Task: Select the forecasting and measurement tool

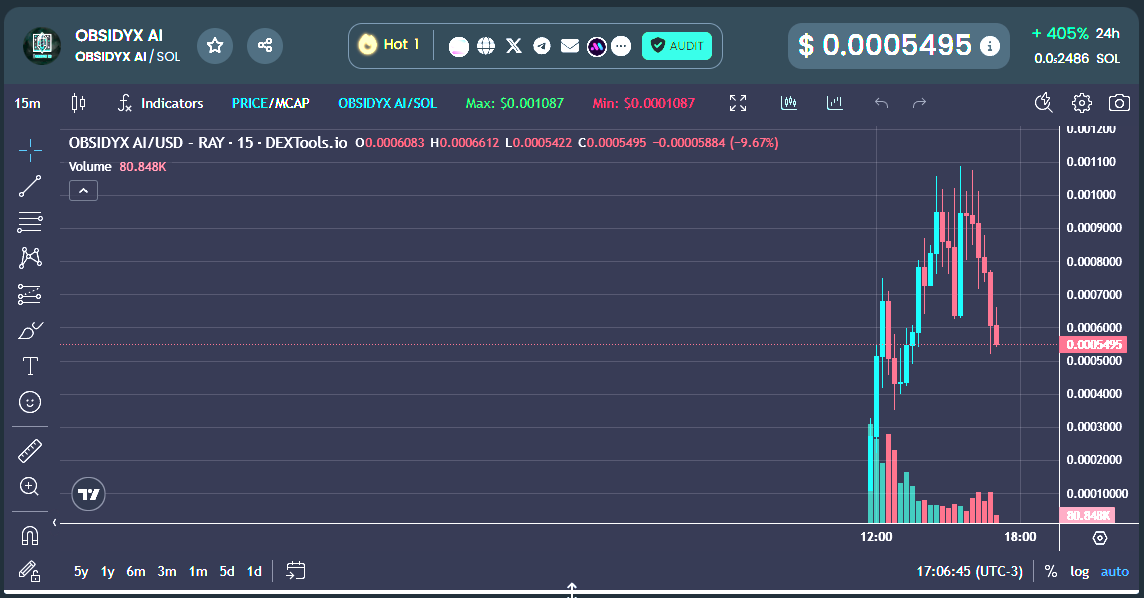Action: pos(30,294)
